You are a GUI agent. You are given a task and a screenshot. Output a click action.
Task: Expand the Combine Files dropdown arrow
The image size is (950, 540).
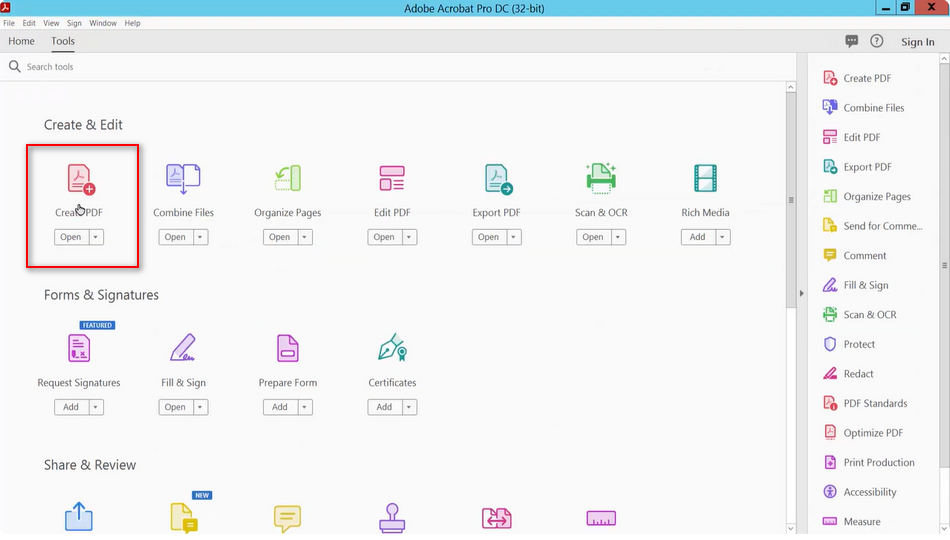point(200,237)
